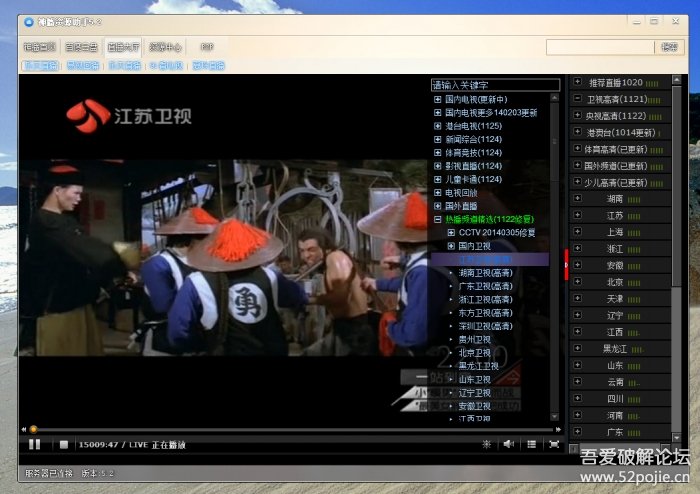This screenshot has width=700, height=494.
Task: Expand the 电视回放 node
Action: [438, 193]
